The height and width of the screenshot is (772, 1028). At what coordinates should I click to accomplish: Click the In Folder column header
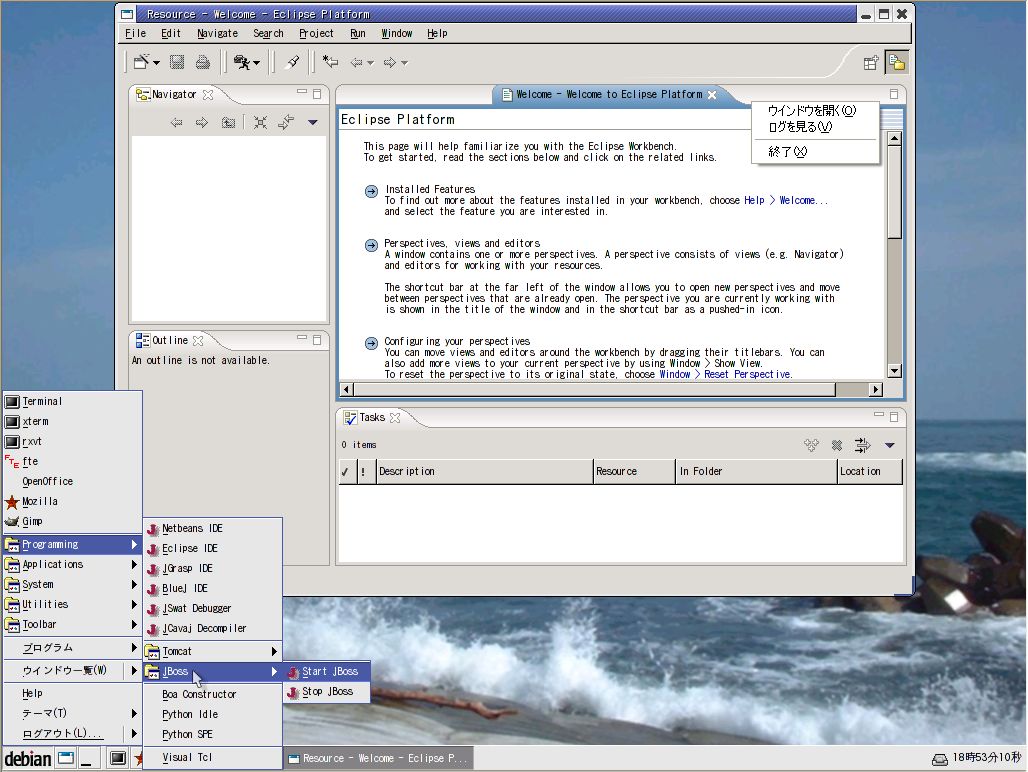(x=757, y=471)
